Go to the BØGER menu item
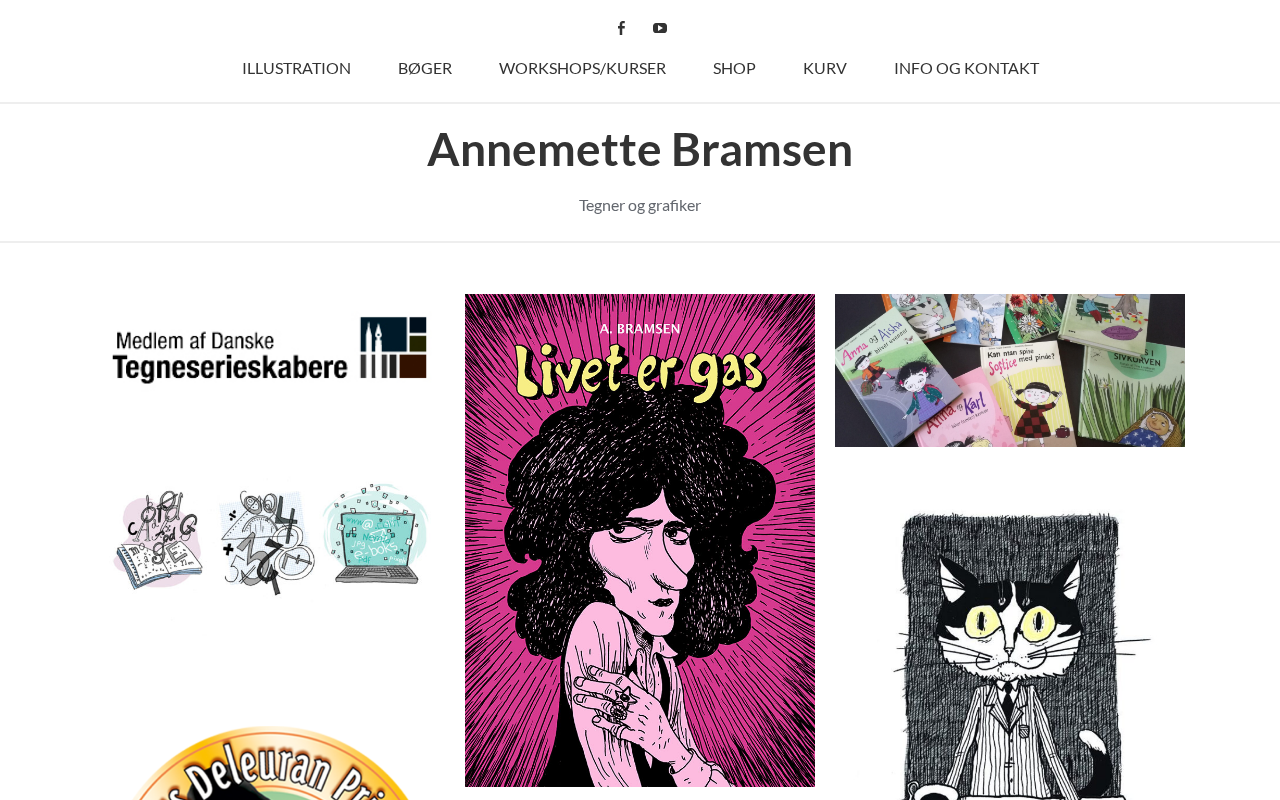This screenshot has width=1280, height=800. point(425,68)
